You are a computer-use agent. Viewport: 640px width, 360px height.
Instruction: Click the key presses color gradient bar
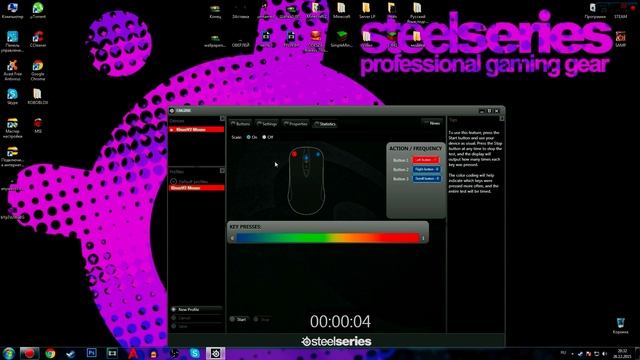click(328, 238)
